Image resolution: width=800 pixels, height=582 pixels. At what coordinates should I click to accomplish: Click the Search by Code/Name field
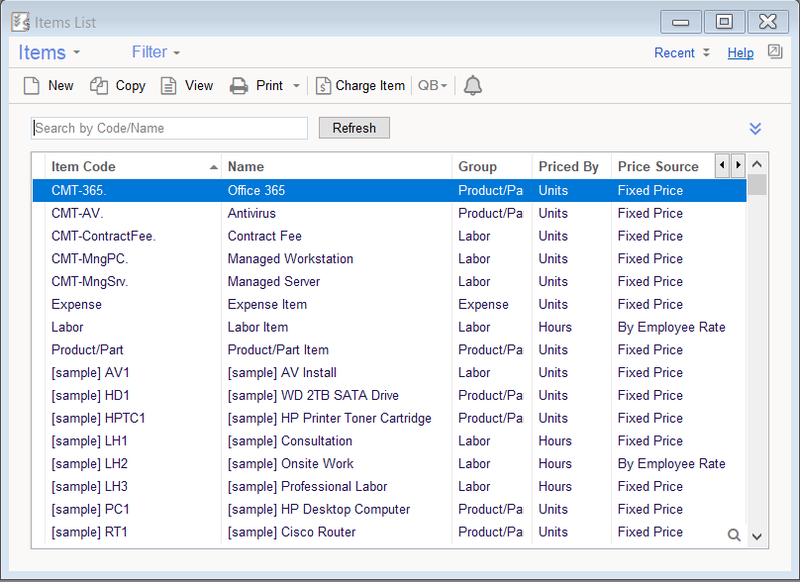(168, 128)
